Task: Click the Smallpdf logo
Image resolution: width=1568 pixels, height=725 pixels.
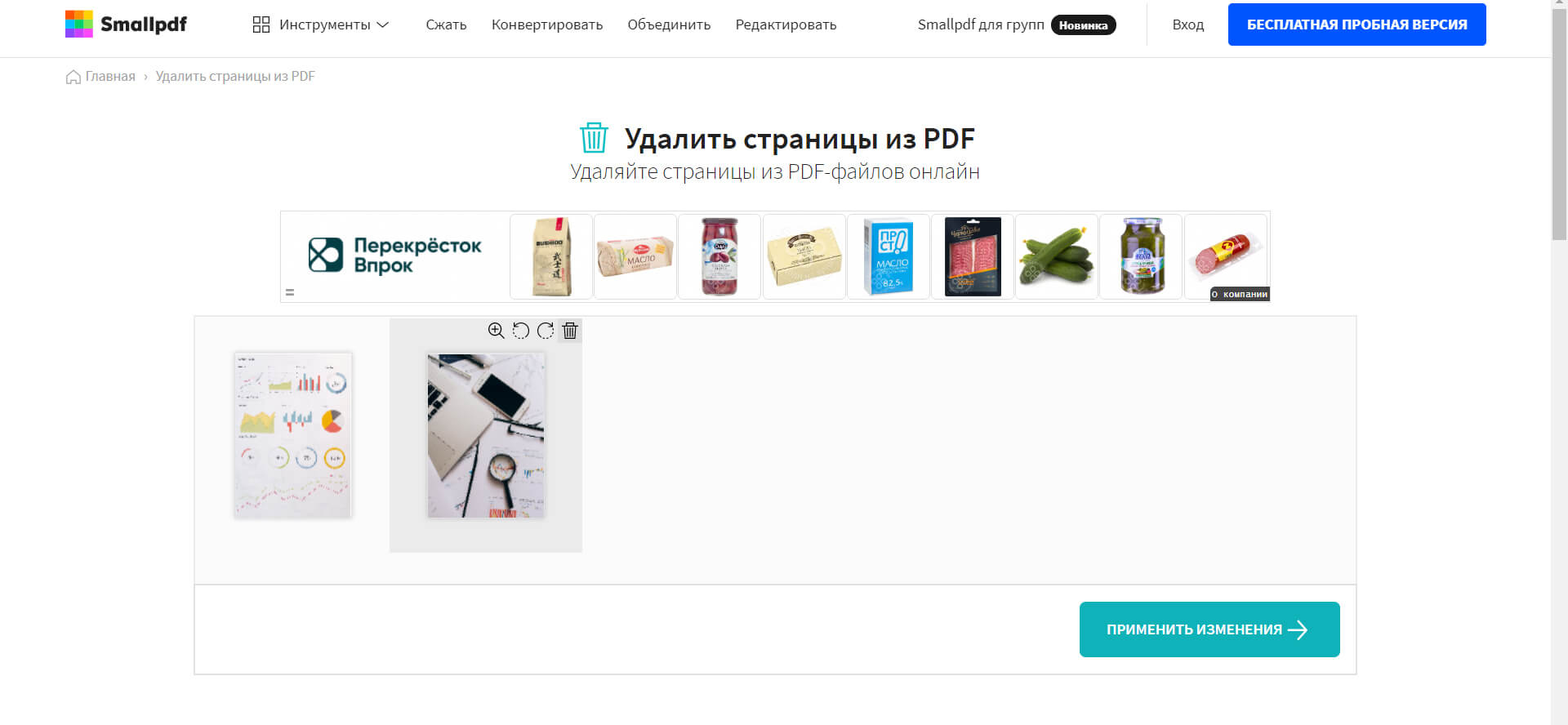Action: pos(126,24)
